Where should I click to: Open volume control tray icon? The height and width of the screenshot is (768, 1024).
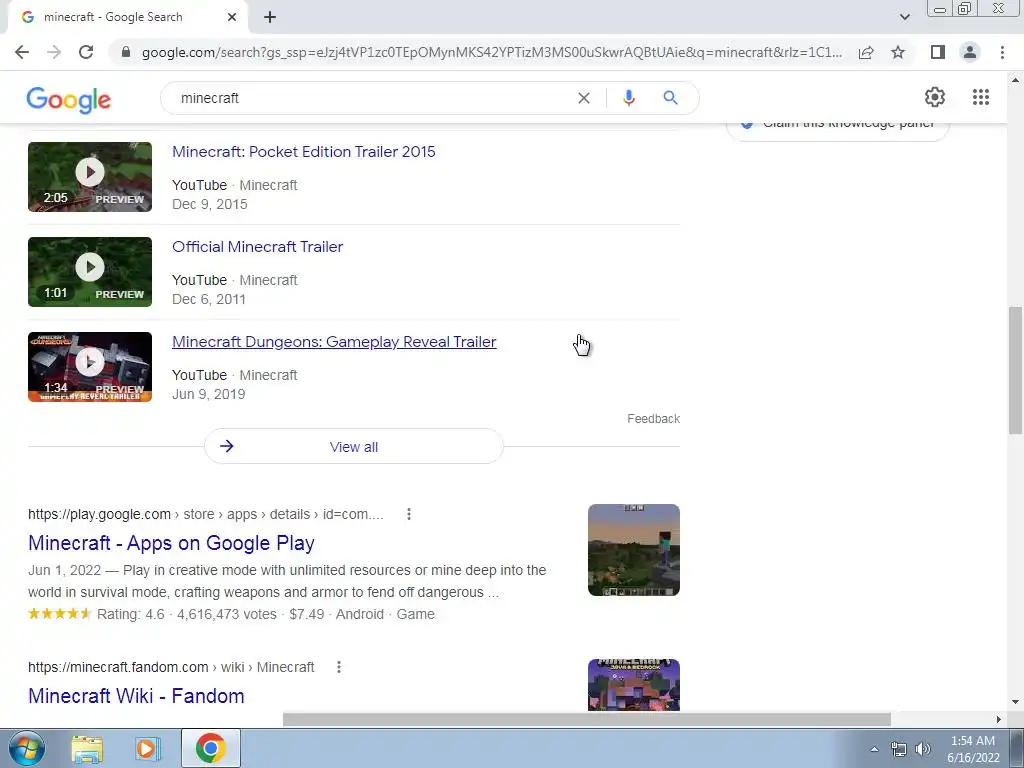(x=923, y=749)
